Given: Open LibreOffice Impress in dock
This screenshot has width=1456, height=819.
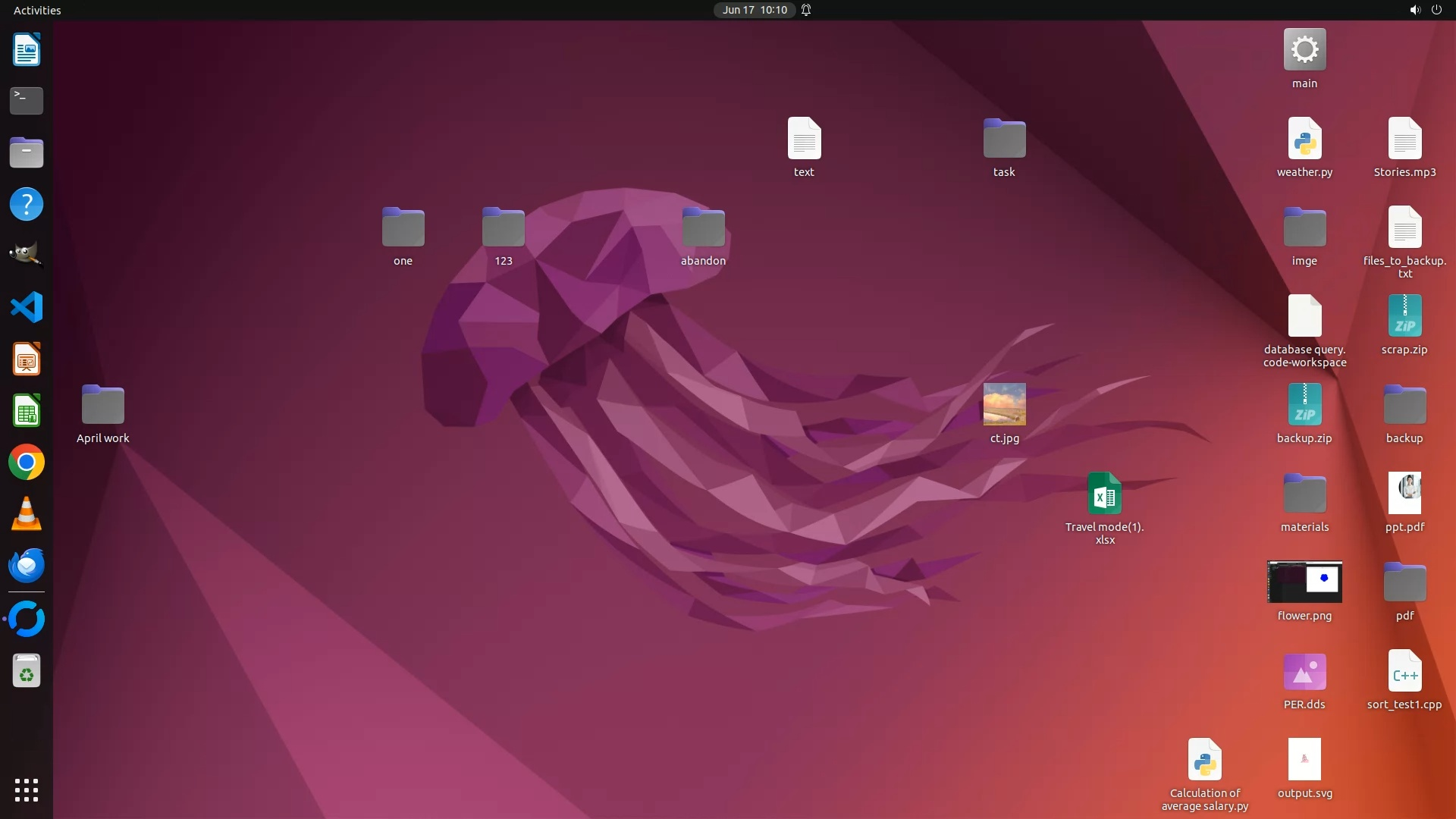Looking at the screenshot, I should [27, 359].
